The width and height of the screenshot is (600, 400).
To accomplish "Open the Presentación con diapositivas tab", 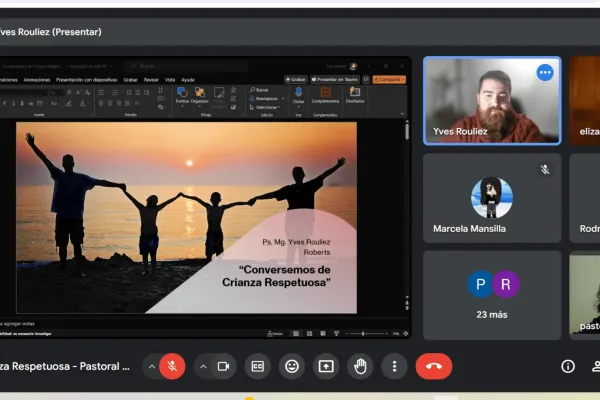I will 86,80.
